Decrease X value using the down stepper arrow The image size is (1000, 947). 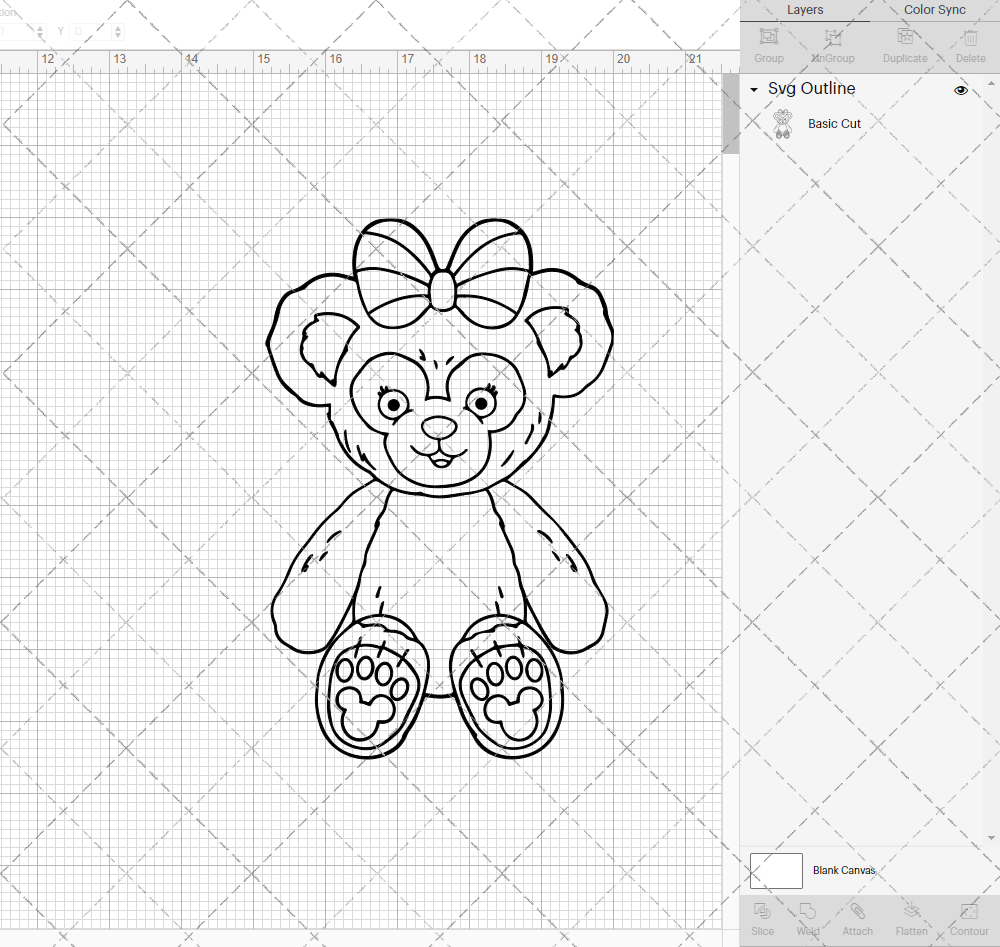40,36
